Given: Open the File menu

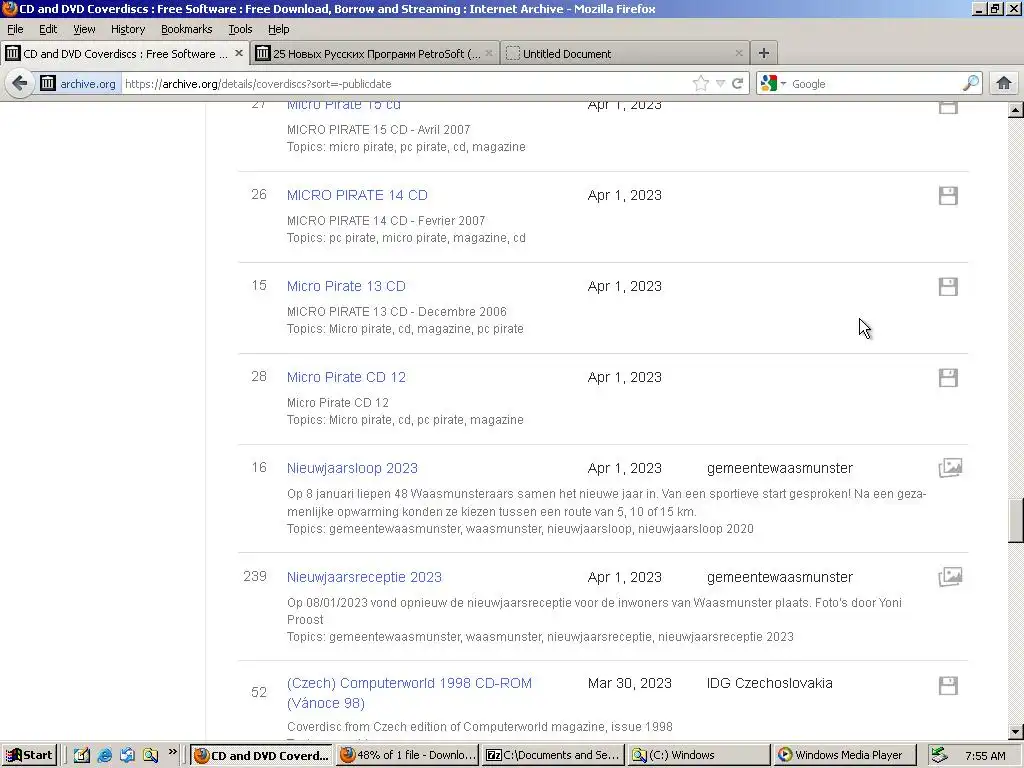Looking at the screenshot, I should (15, 29).
